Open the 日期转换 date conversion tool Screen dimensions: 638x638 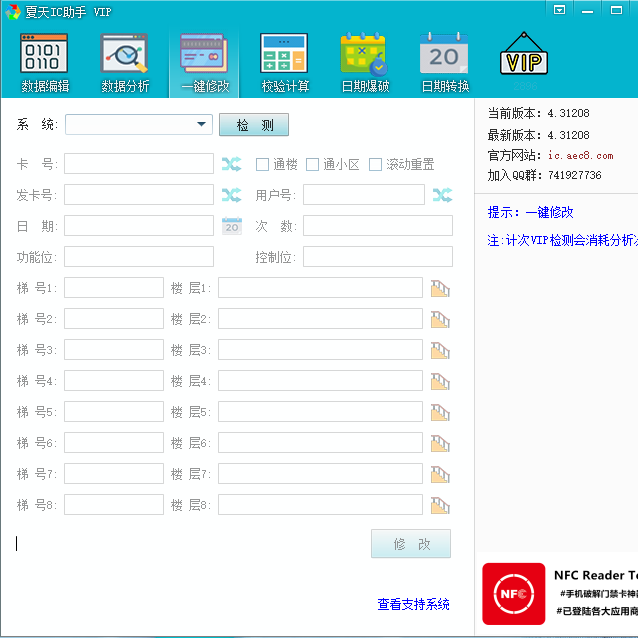point(445,63)
